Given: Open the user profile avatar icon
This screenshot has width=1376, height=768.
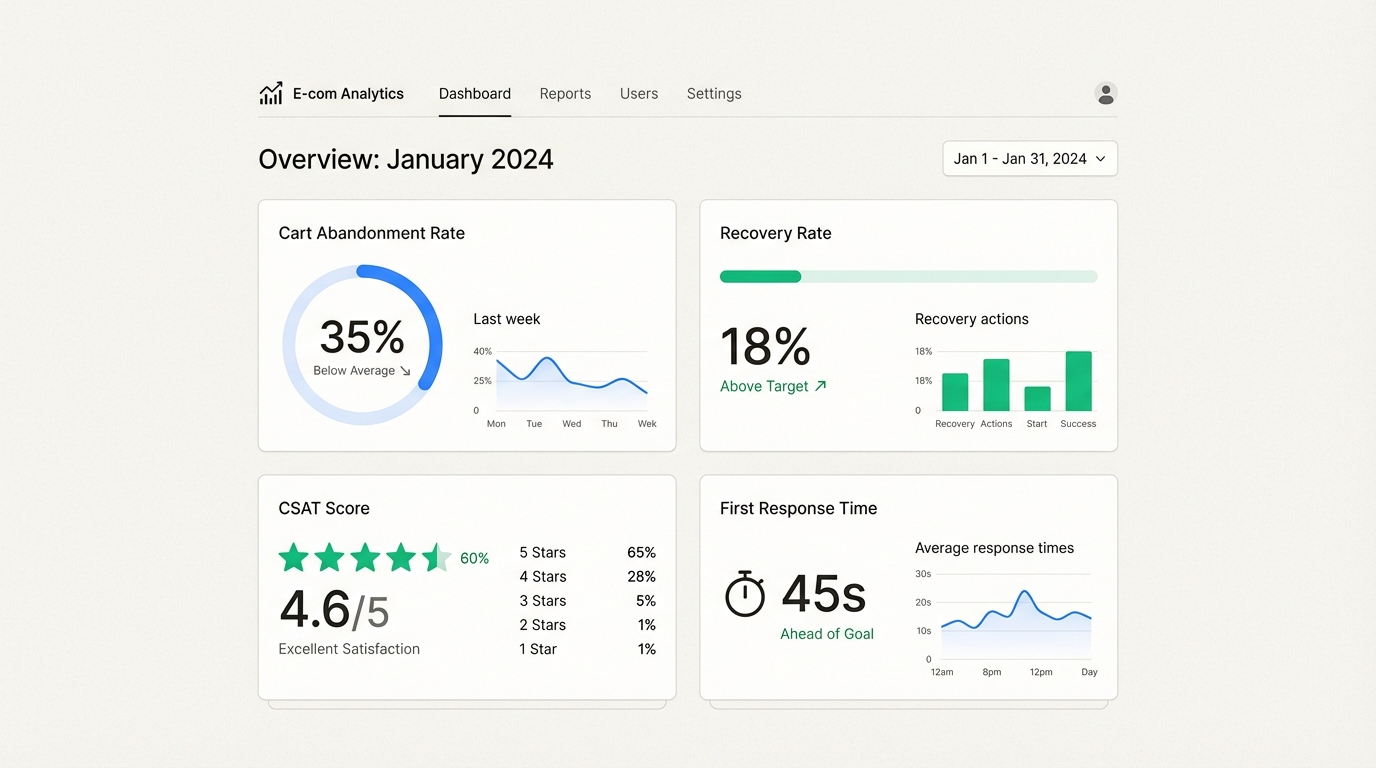Looking at the screenshot, I should click(1105, 94).
